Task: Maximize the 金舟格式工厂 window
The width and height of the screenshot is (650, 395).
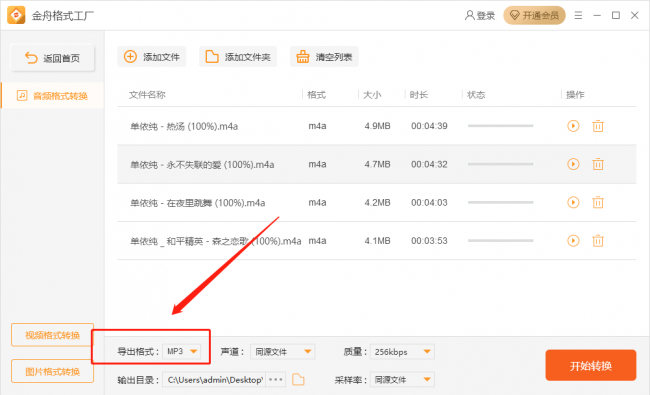Action: (x=616, y=16)
